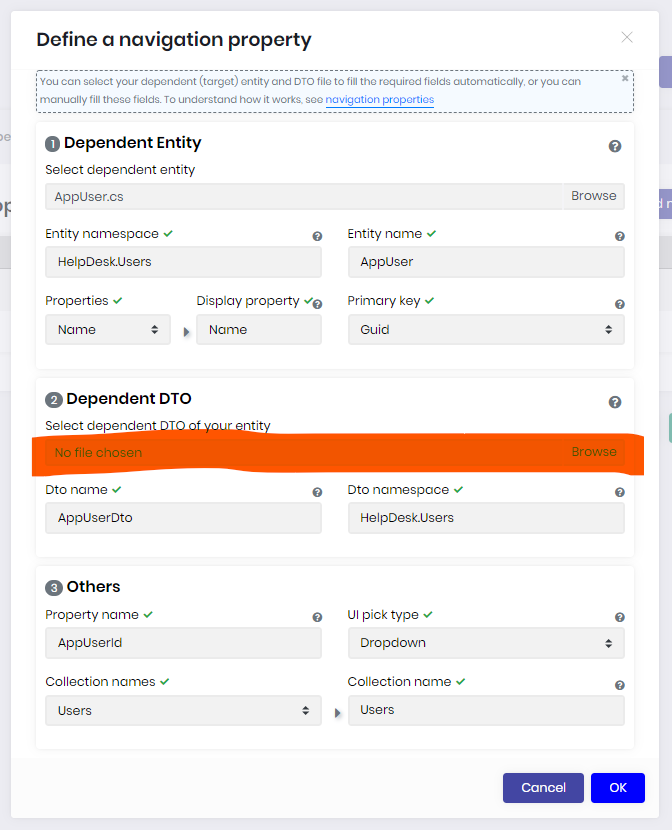Viewport: 672px width, 830px height.
Task: Expand Collection names Users dropdown
Action: tap(183, 710)
